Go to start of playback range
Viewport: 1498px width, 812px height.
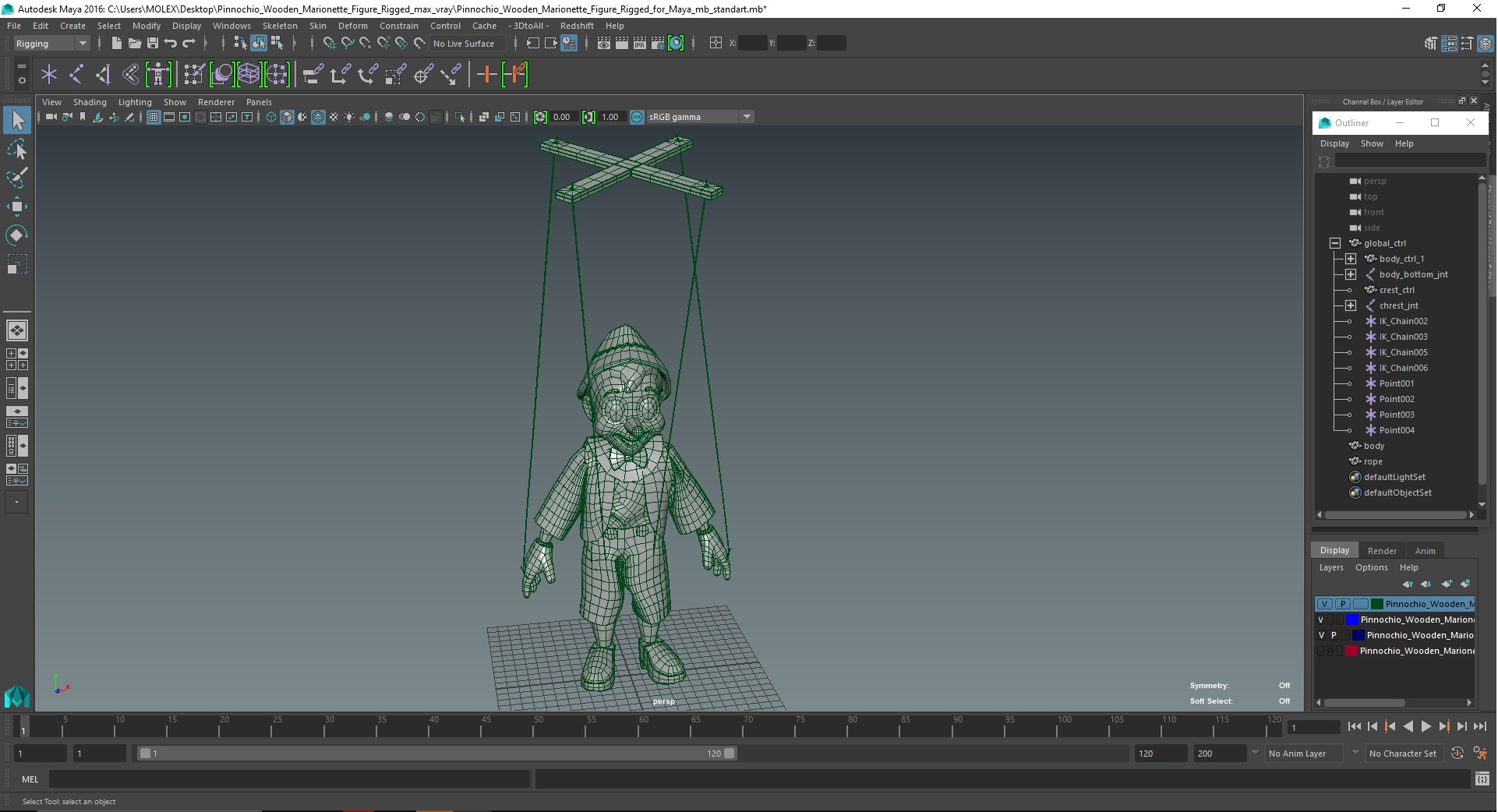pos(1355,726)
